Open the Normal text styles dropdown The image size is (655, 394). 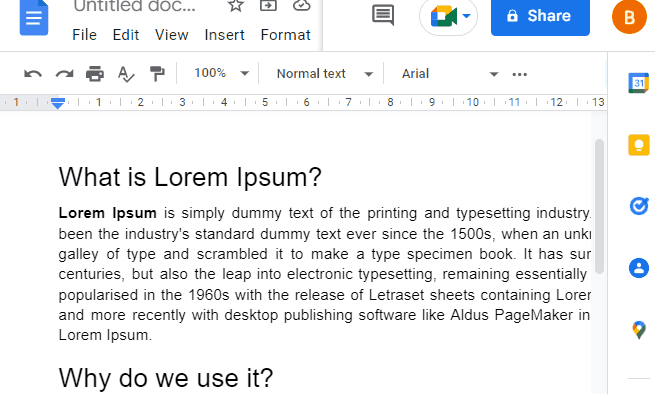click(325, 74)
